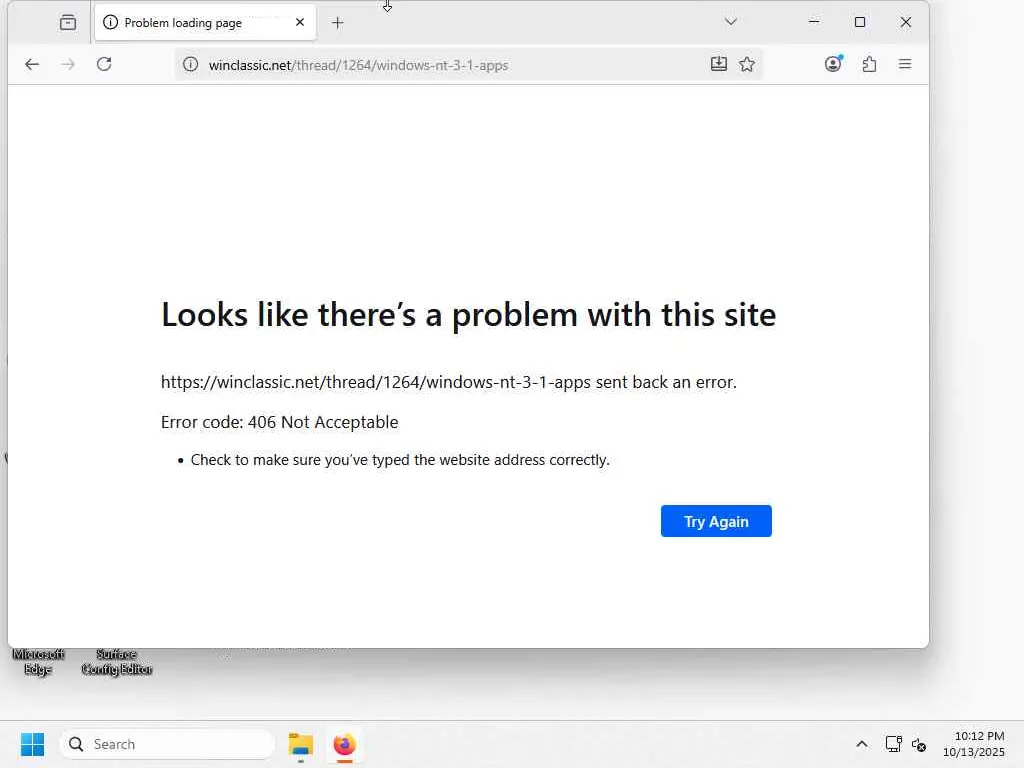The height and width of the screenshot is (768, 1024).
Task: Click the winclassic.net thread URL error text
Action: [449, 382]
